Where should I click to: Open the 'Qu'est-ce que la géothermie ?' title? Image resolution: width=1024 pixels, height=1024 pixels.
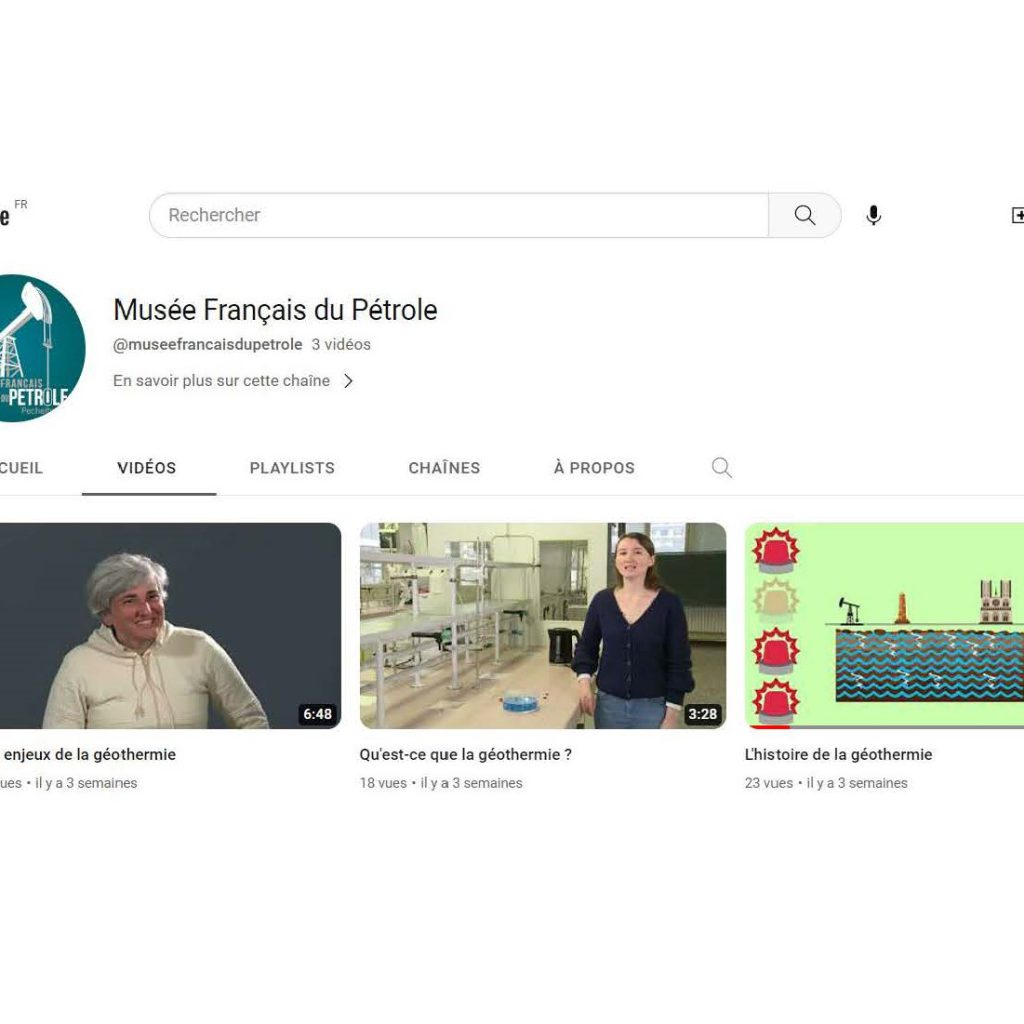(466, 754)
